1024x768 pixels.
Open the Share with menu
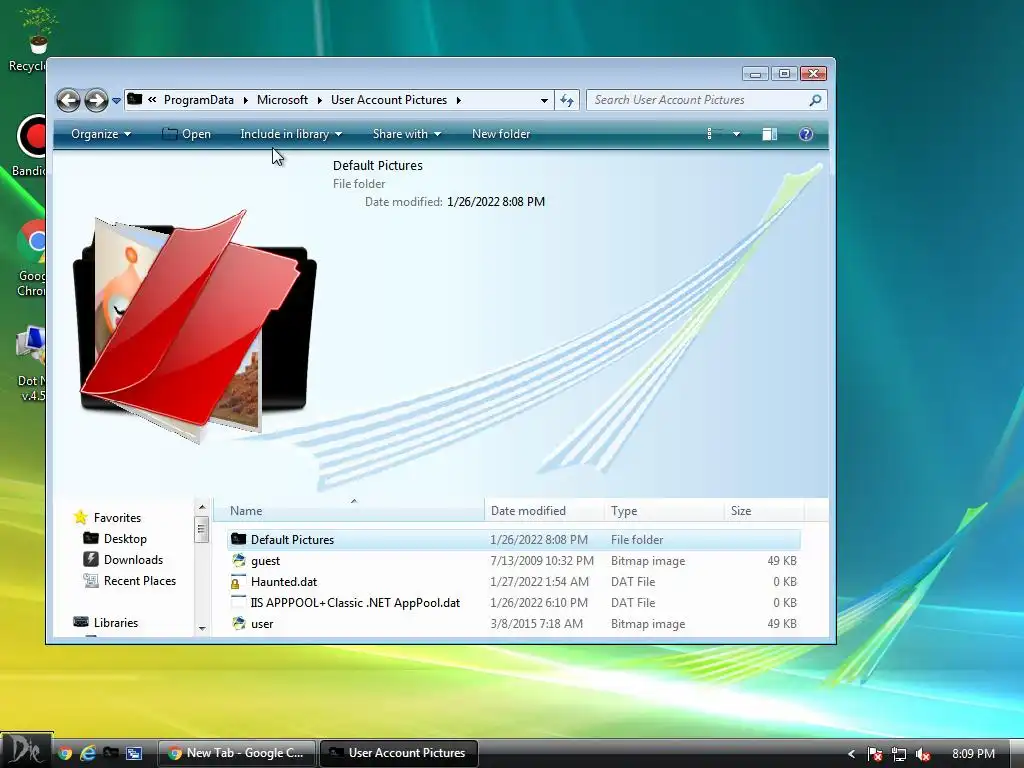point(407,134)
